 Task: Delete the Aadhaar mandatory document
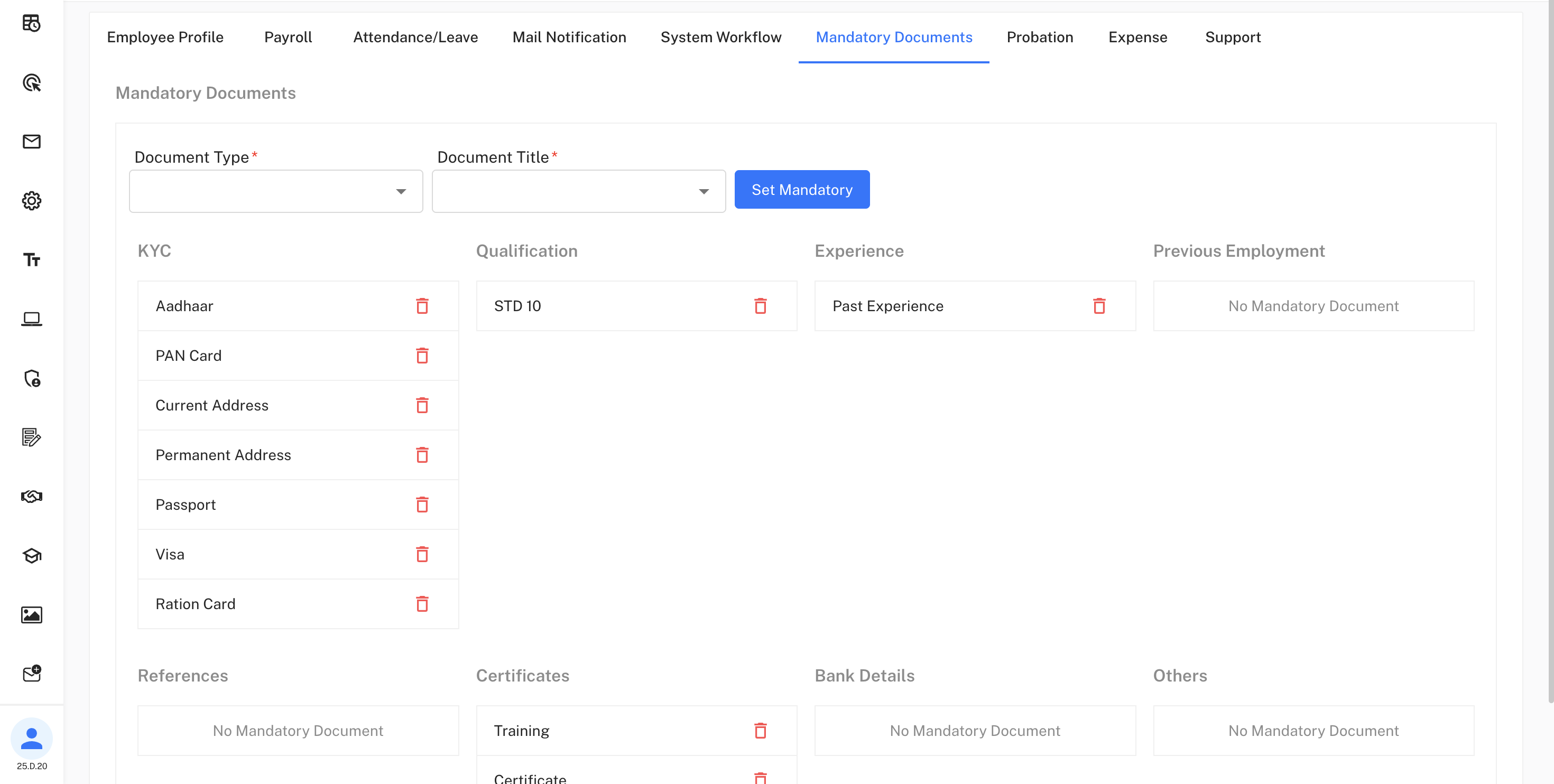422,306
